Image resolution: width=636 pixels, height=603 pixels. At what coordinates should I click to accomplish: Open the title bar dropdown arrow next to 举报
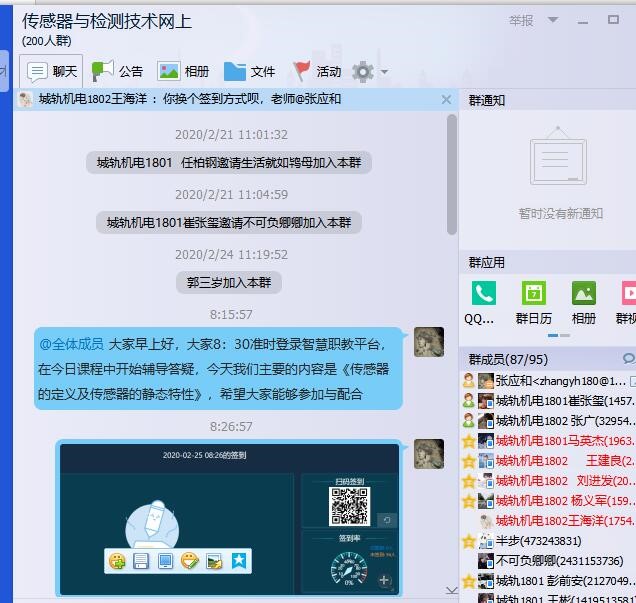tap(553, 20)
